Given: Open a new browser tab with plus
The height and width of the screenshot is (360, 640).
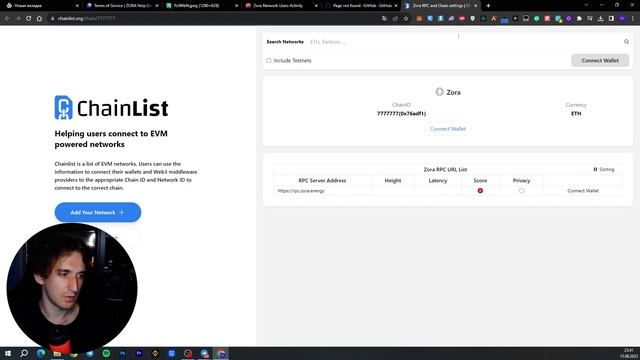Looking at the screenshot, I should [488, 6].
